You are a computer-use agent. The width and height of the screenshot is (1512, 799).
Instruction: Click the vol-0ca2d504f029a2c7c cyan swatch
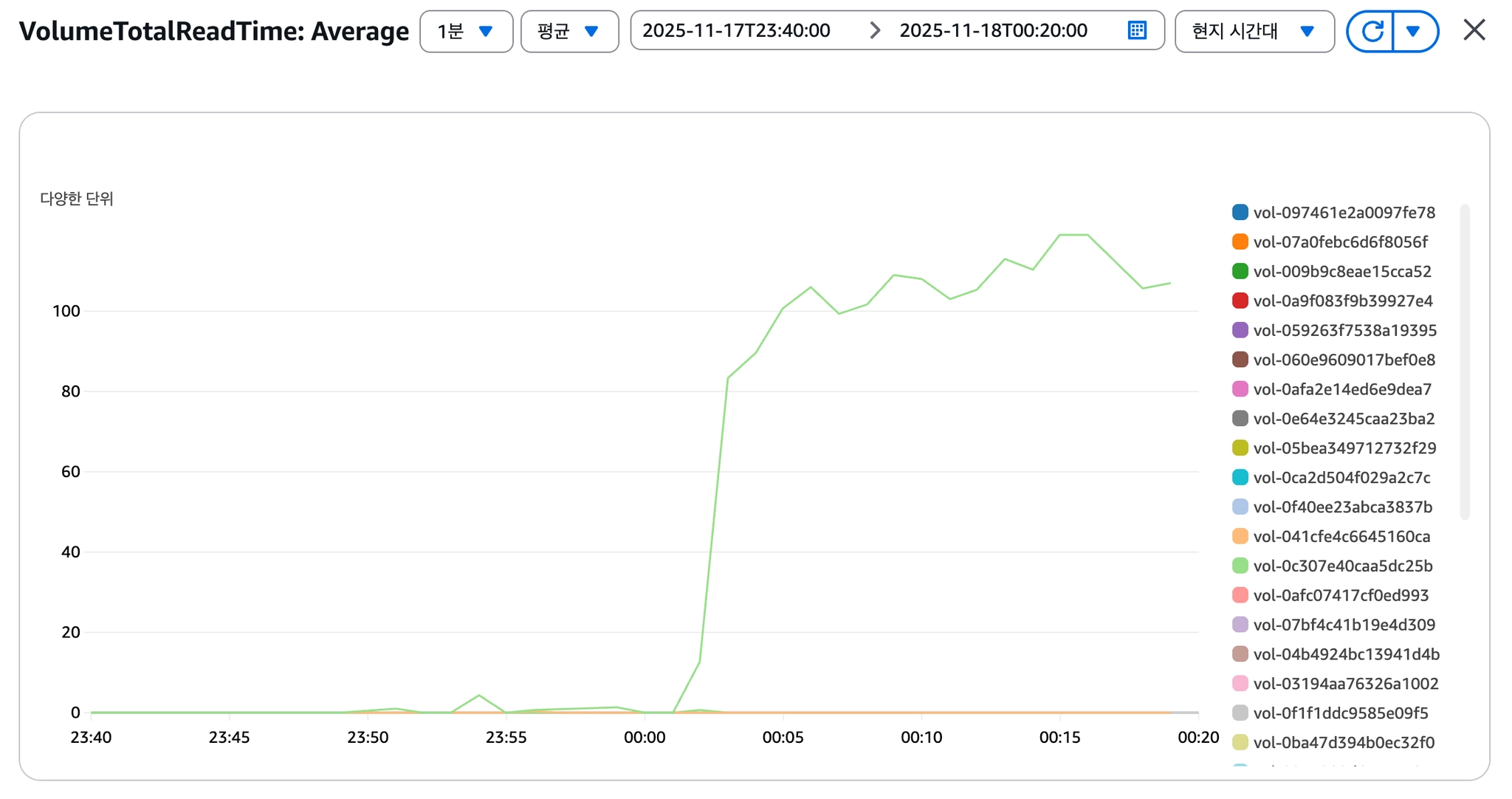pyautogui.click(x=1240, y=478)
